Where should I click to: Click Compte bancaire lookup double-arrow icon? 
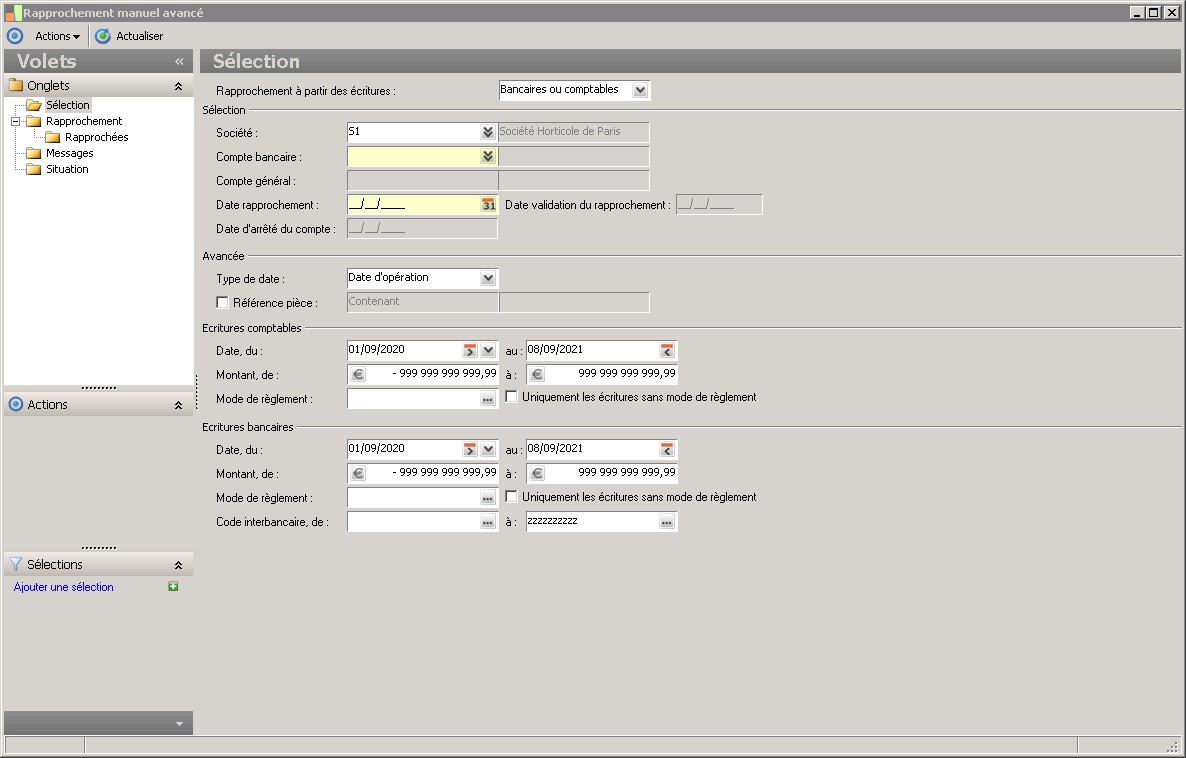tap(487, 157)
